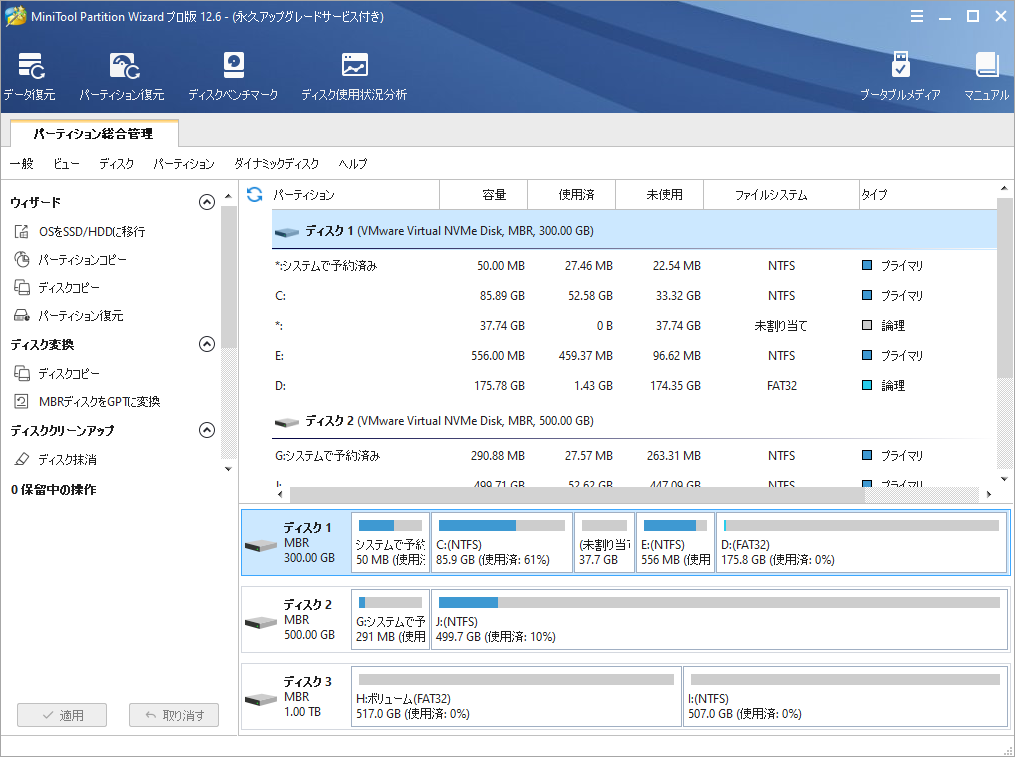Select the H:ボリューム(FAT32) 517.0 GB block
The height and width of the screenshot is (757, 1015).
click(516, 697)
